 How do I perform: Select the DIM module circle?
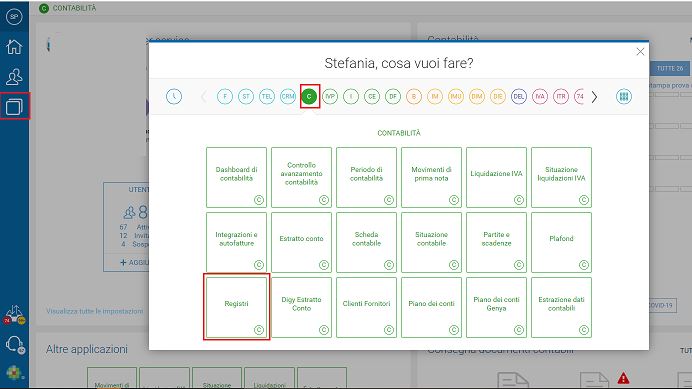pos(477,96)
